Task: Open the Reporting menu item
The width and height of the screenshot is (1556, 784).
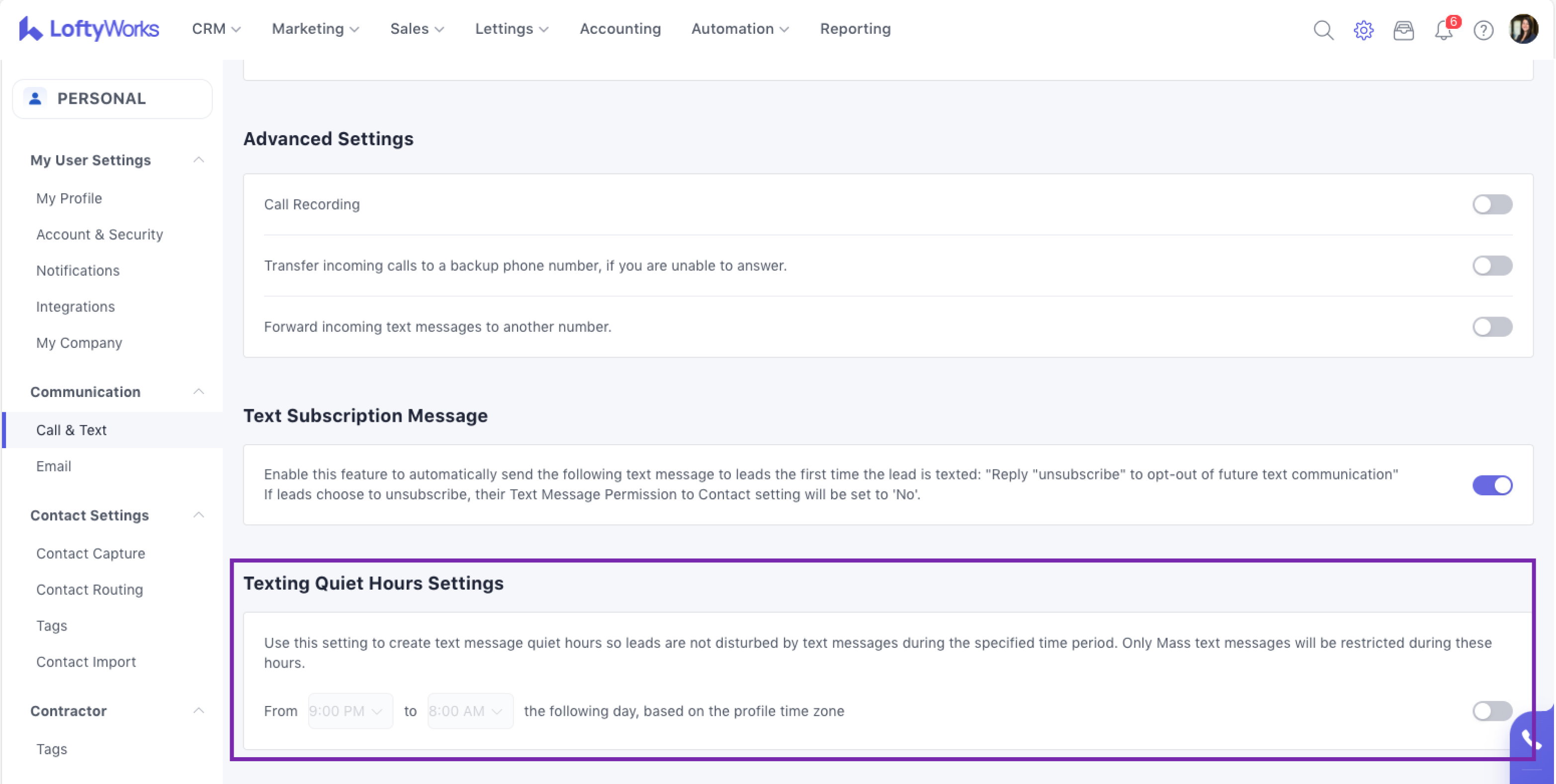Action: pyautogui.click(x=855, y=29)
